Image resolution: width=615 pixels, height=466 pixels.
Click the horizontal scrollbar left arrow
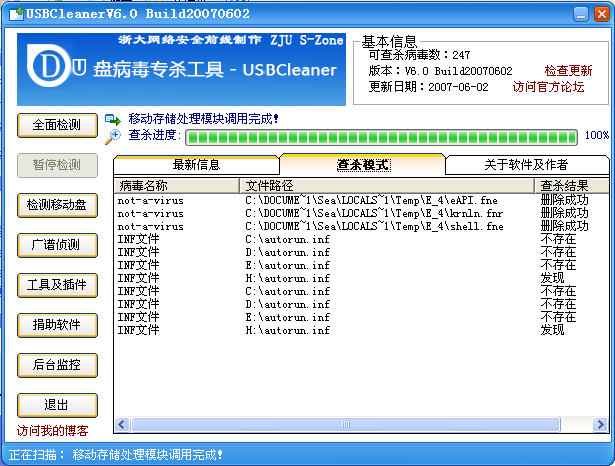(122, 424)
